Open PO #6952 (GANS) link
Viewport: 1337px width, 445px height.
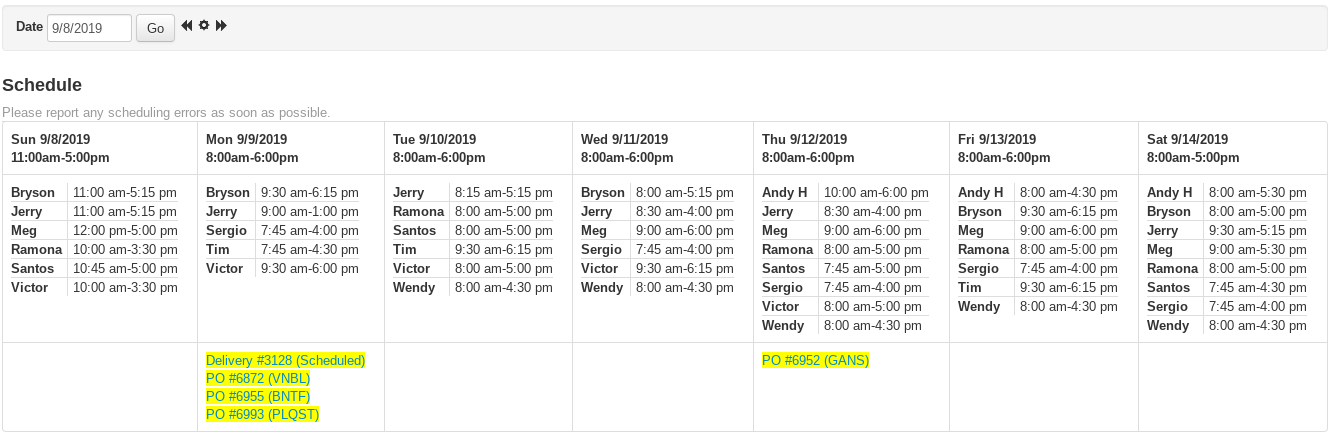pos(815,360)
